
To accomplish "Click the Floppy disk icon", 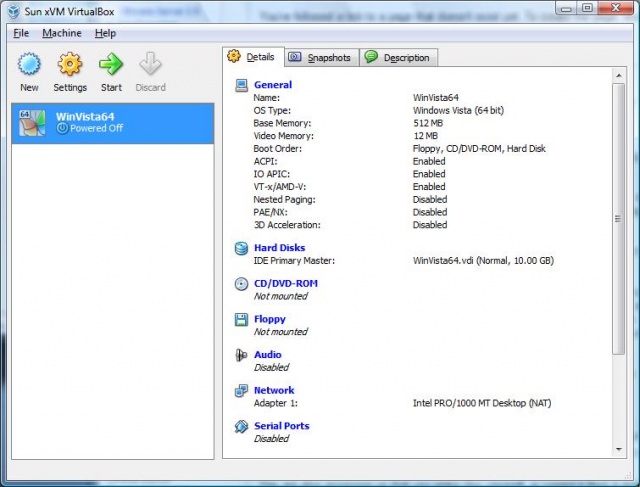I will pyautogui.click(x=241, y=320).
